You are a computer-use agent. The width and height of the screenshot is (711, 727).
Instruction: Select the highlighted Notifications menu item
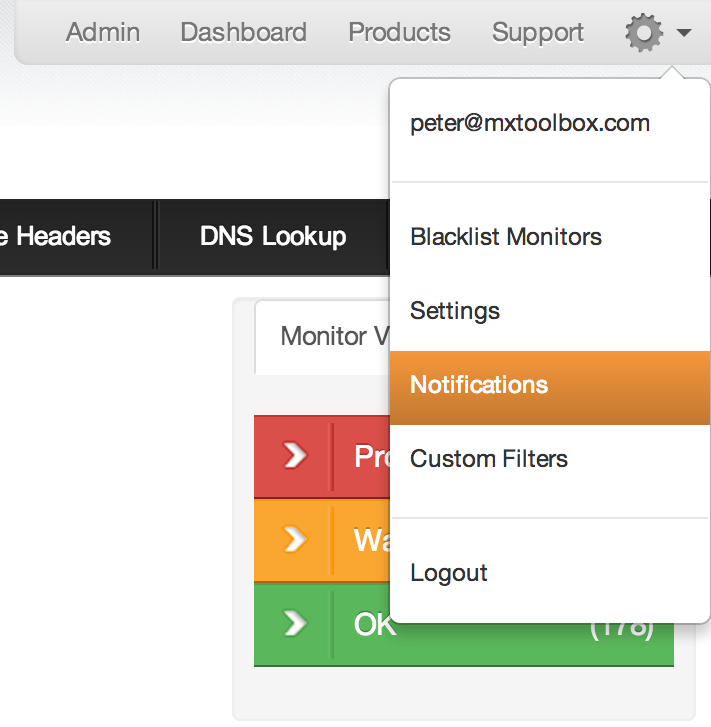(x=479, y=385)
